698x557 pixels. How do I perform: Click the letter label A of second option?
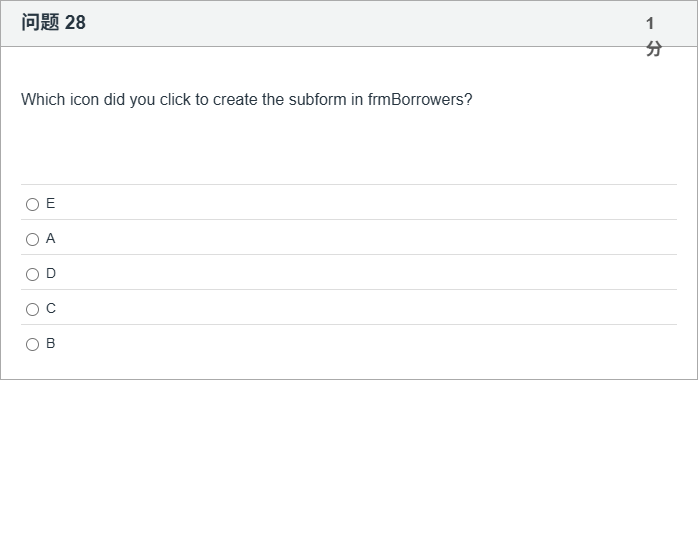[x=51, y=238]
